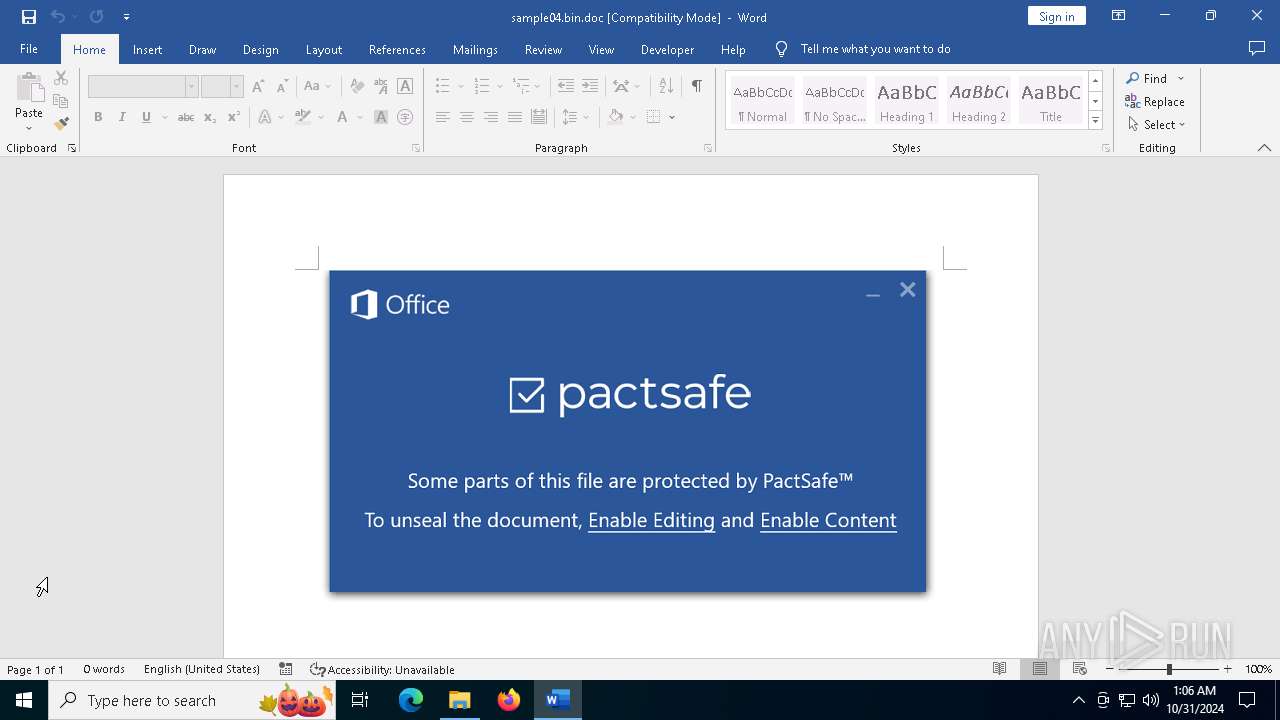Toggle Bold formatting
The image size is (1280, 720).
click(98, 117)
